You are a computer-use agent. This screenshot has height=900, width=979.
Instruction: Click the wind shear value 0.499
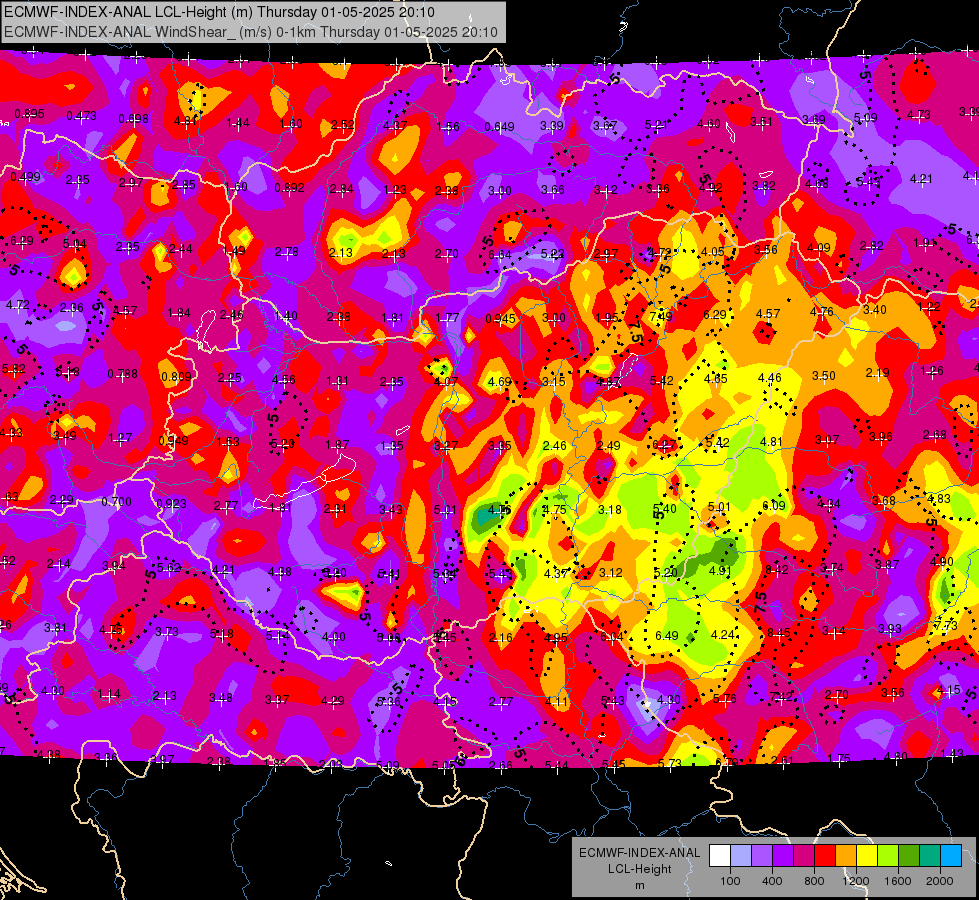tap(26, 177)
